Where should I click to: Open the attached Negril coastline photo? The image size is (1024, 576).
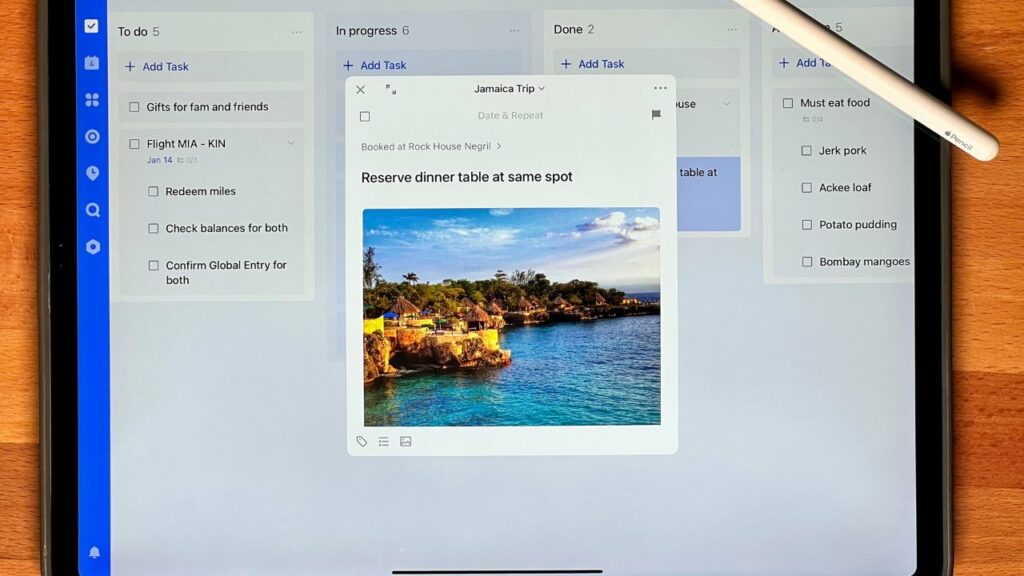click(x=511, y=316)
